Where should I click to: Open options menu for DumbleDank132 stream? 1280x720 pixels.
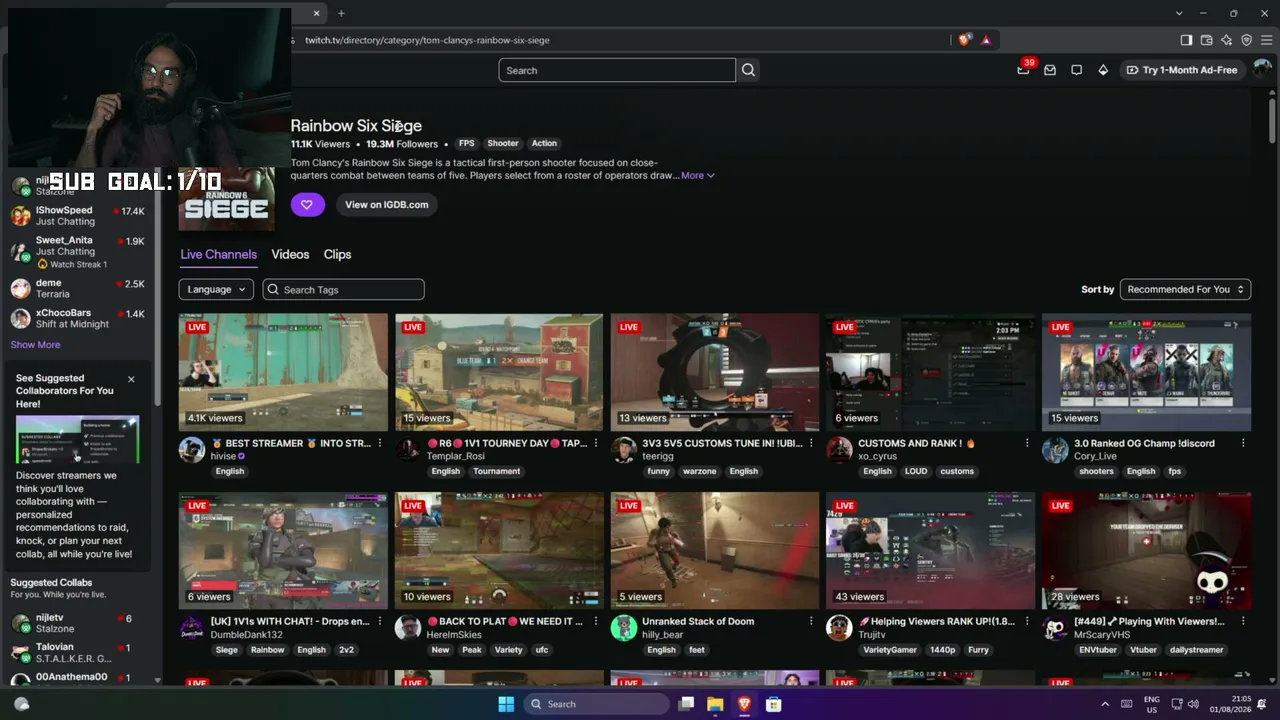tap(379, 622)
